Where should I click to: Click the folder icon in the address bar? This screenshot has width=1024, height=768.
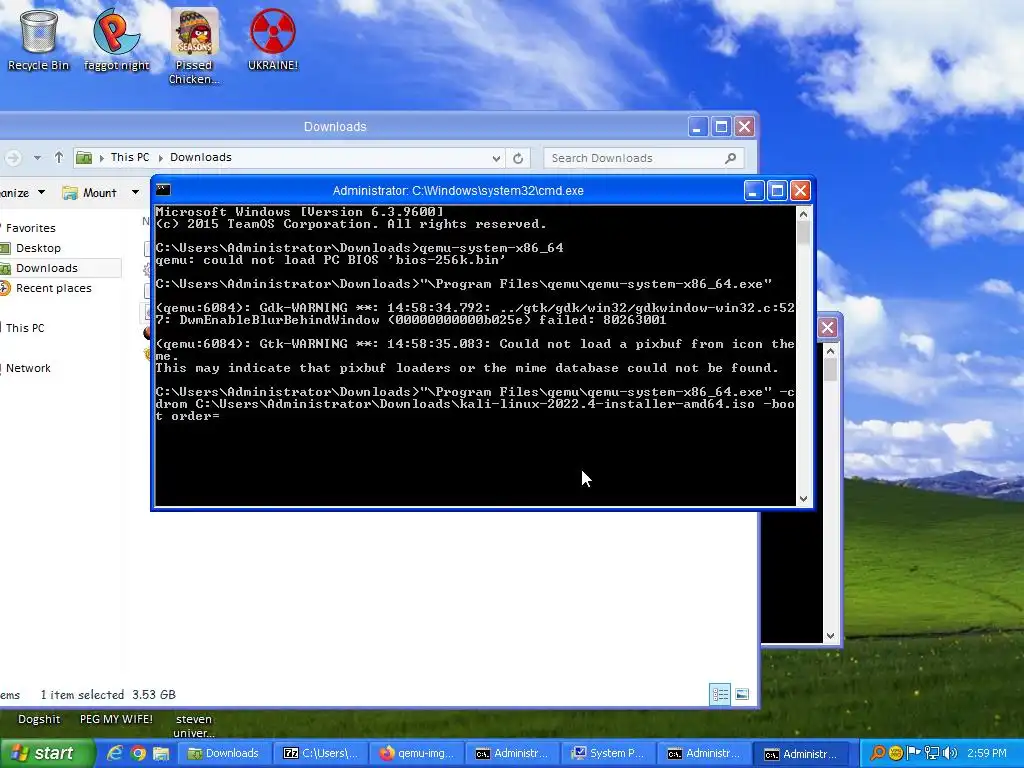point(84,157)
